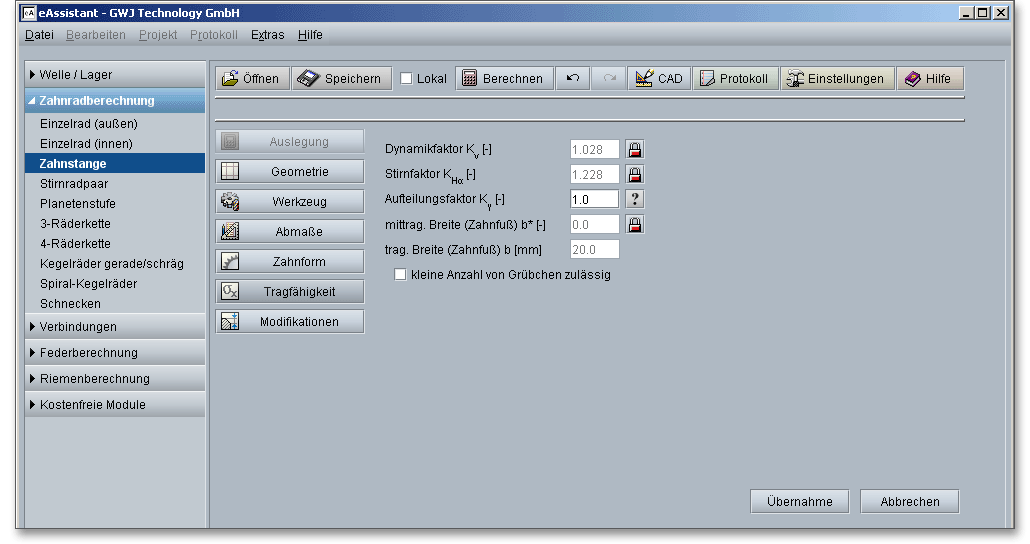
Task: Expand the Welle / Lager section
Action: (115, 75)
